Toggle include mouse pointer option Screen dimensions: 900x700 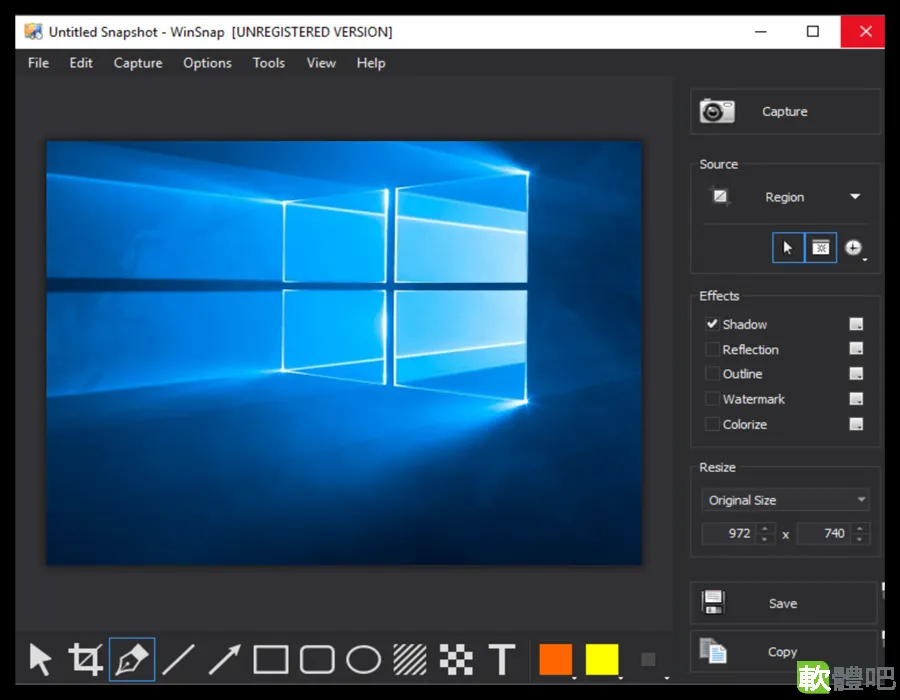coord(788,248)
